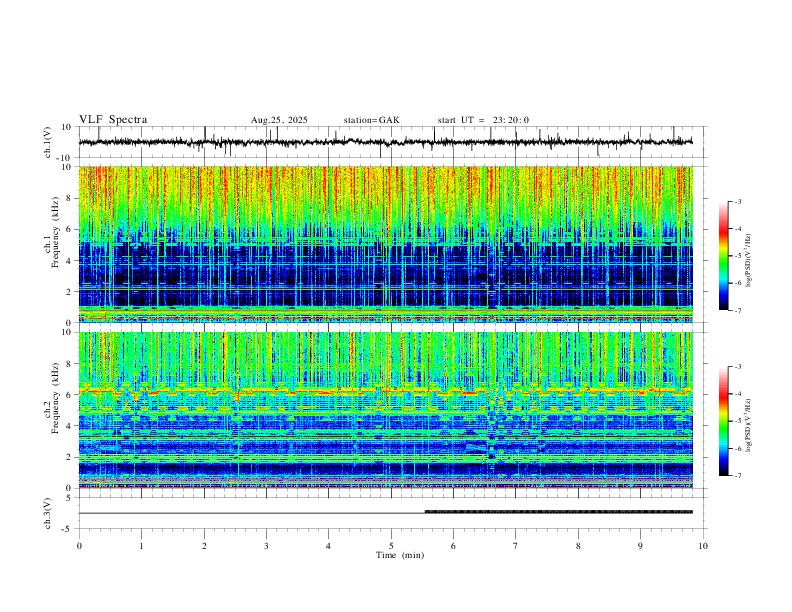This screenshot has height=612, width=792.
Task: Click time axis tick label '5'
Action: coord(391,546)
